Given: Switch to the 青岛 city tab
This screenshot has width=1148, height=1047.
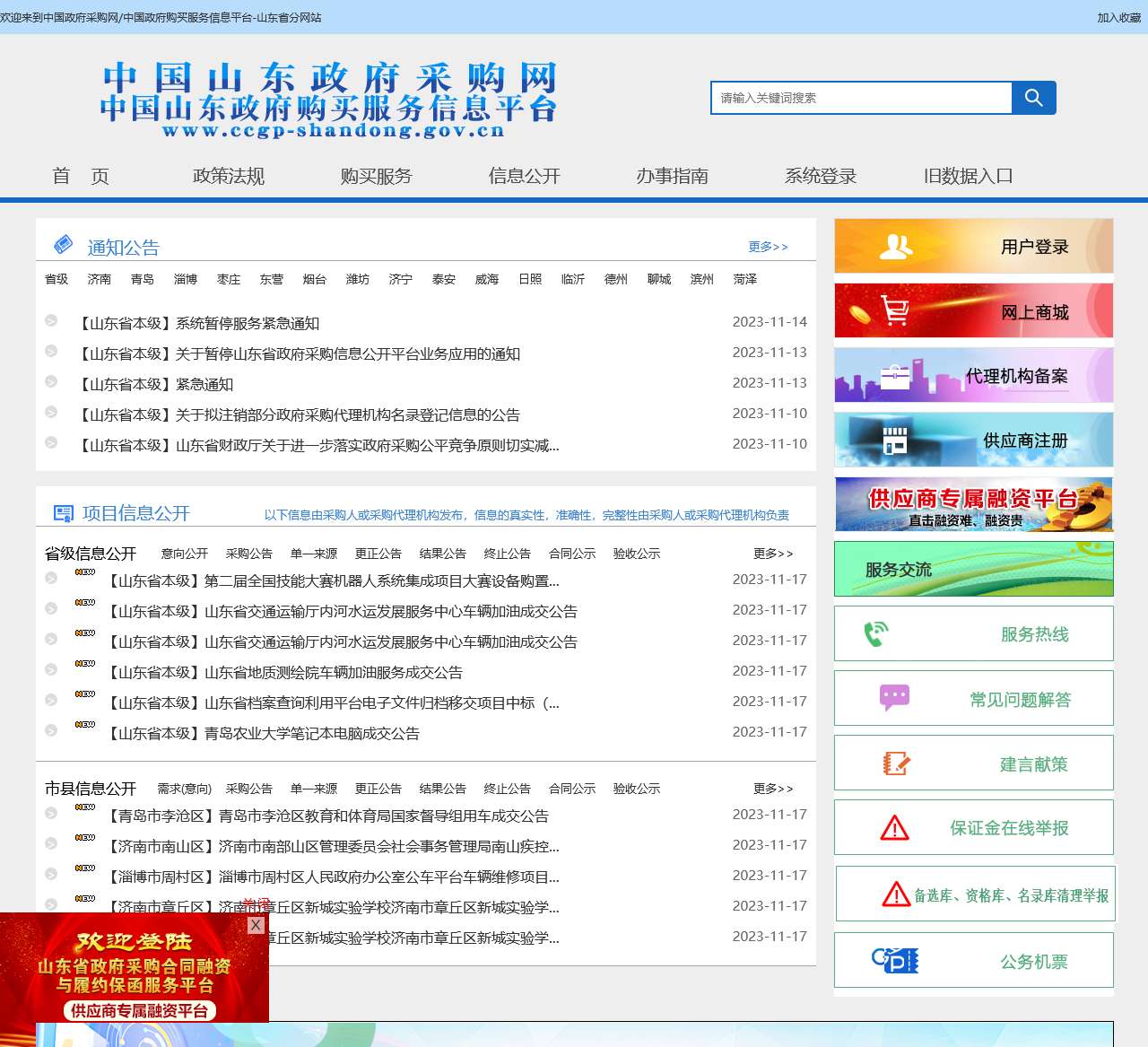Looking at the screenshot, I should (143, 279).
